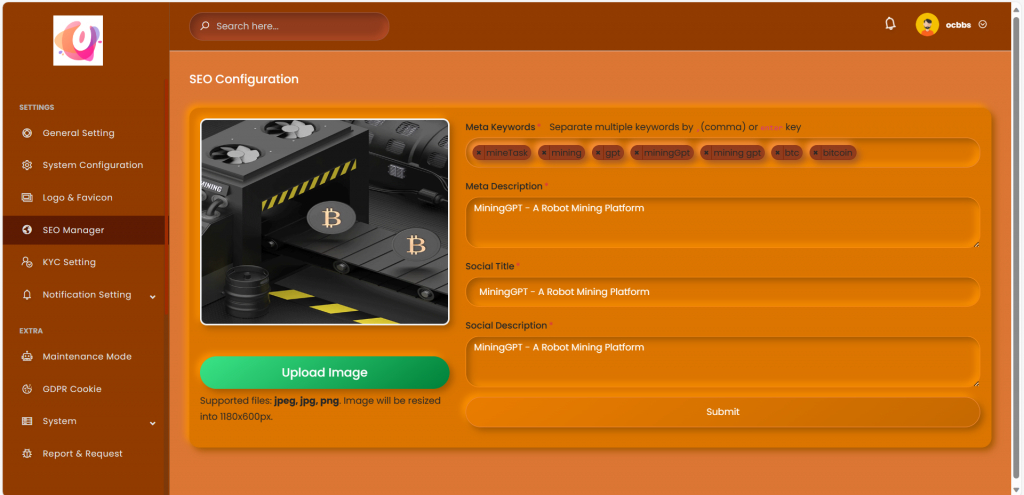Delete the btc keyword tag
This screenshot has height=495, width=1024.
777,153
